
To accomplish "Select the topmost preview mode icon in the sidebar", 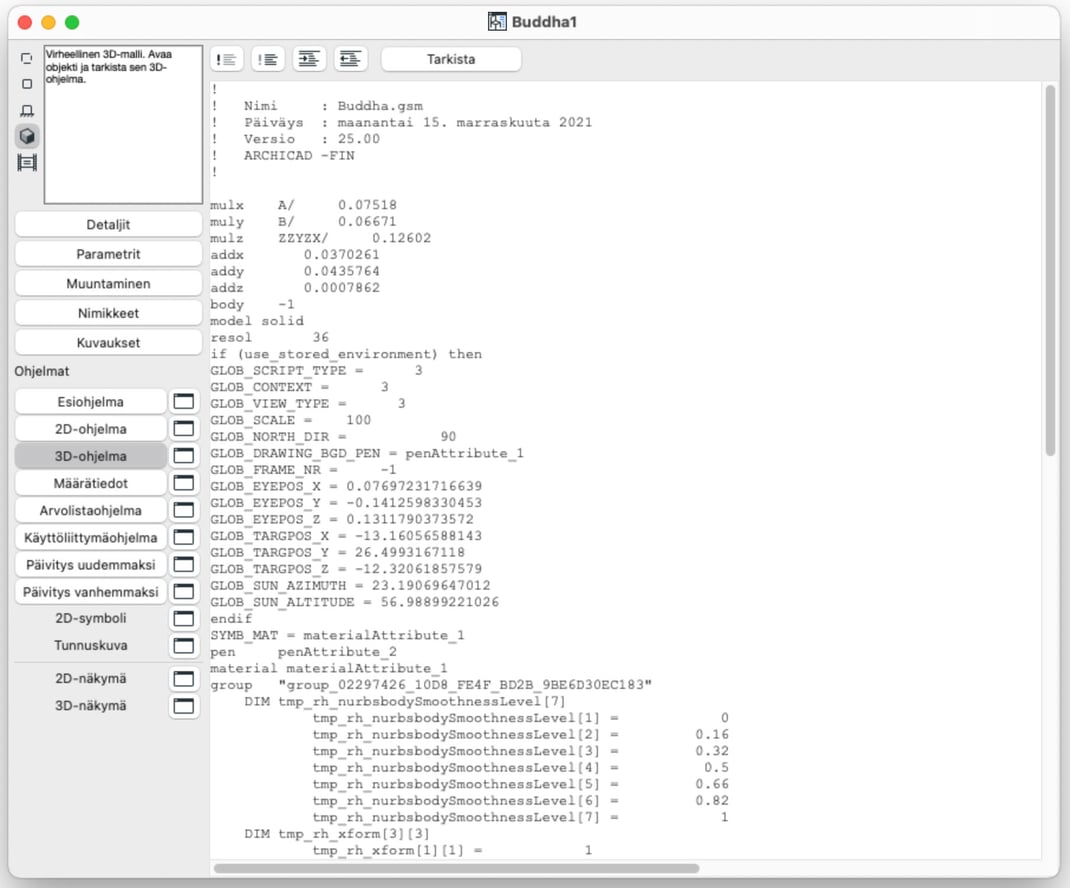I will (27, 59).
